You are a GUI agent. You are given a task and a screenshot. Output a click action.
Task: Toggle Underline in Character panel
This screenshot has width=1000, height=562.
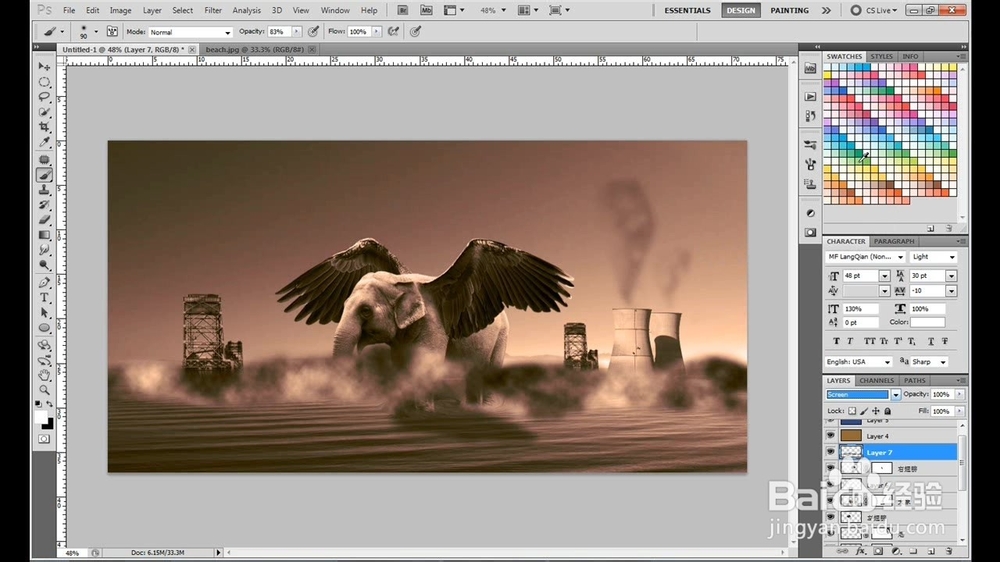click(930, 341)
